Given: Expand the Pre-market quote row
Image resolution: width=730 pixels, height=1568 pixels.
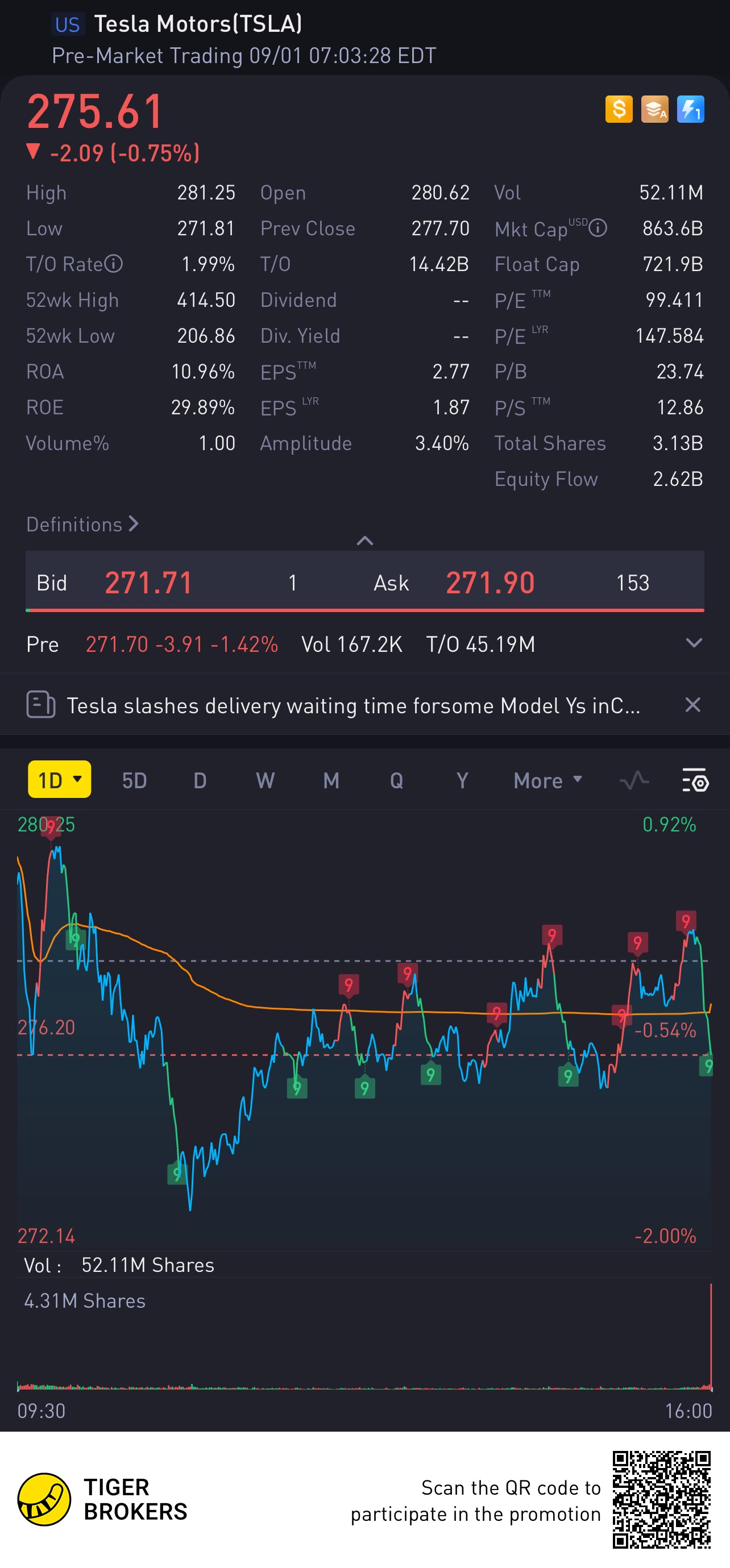Looking at the screenshot, I should pos(694,643).
